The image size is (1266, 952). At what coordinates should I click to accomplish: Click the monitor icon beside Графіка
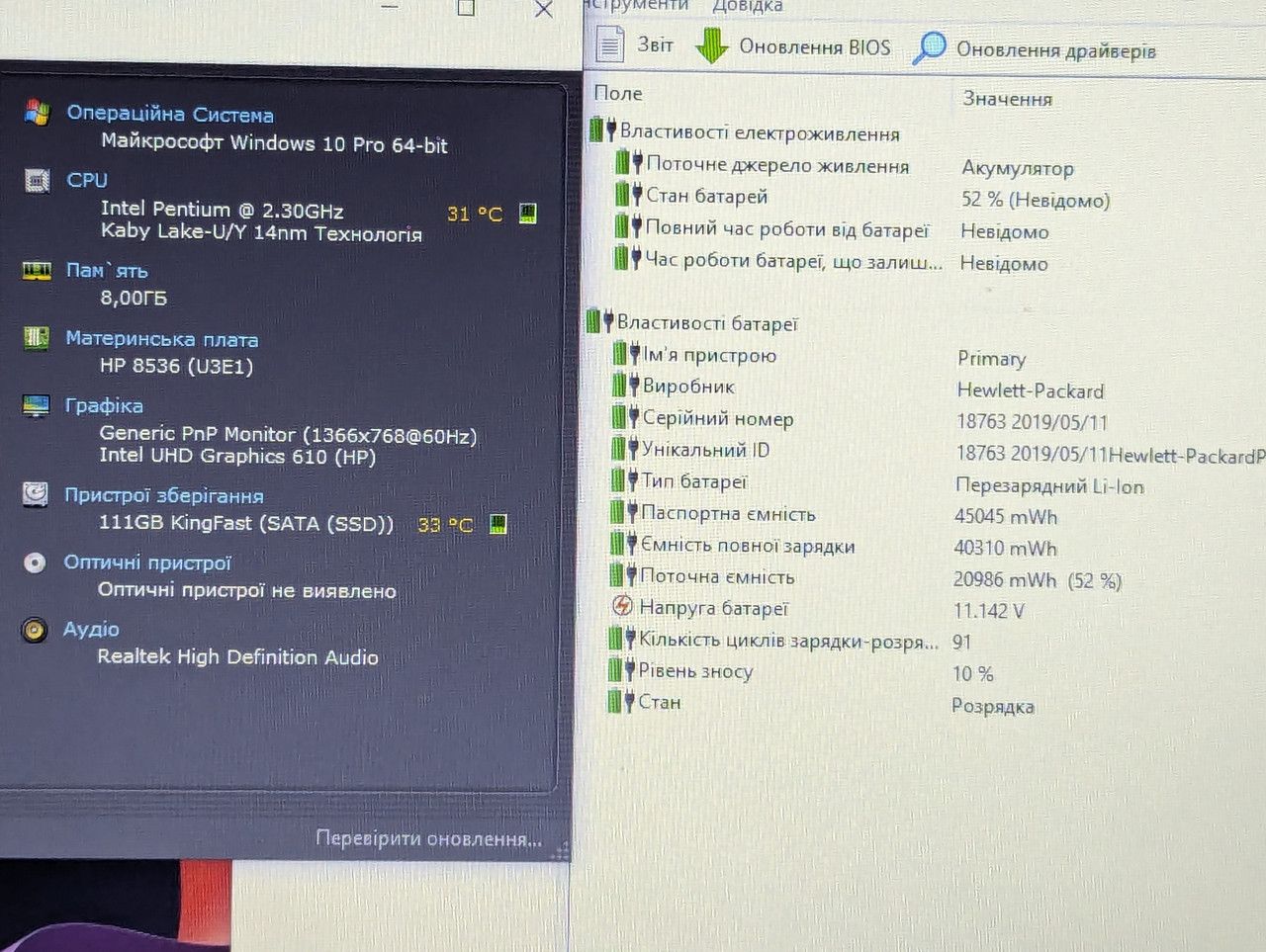click(36, 405)
